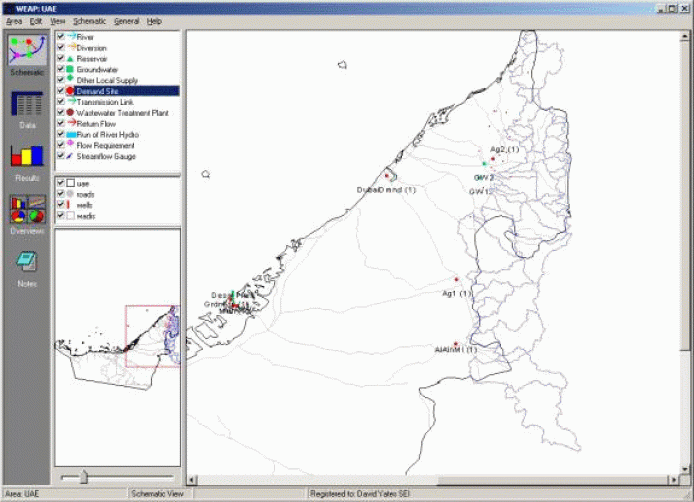Open the Schematic menu
This screenshot has height=502, width=694.
(x=89, y=21)
